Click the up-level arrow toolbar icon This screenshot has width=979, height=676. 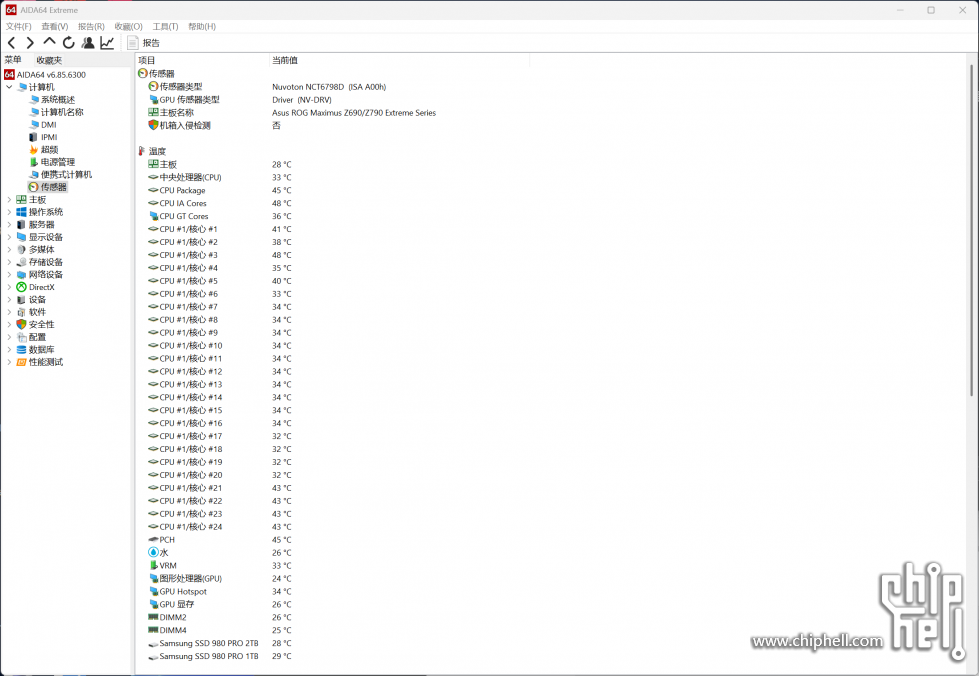49,42
